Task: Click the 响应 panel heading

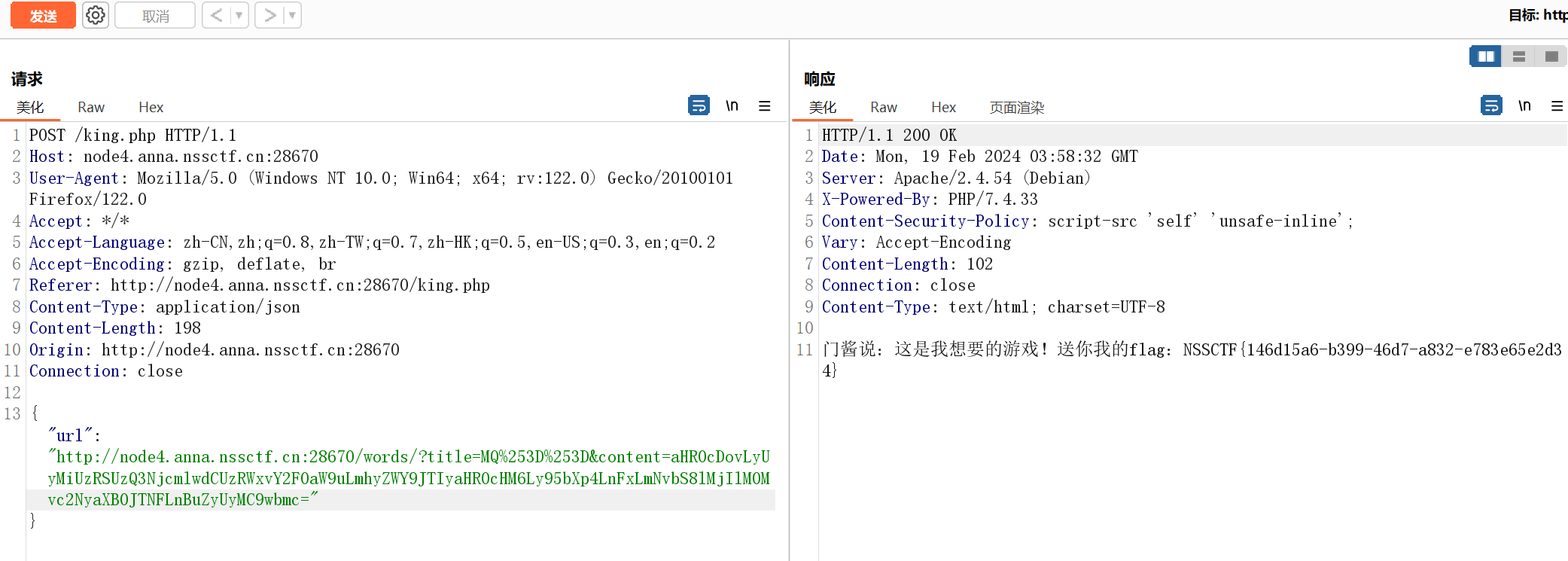Action: click(x=820, y=78)
